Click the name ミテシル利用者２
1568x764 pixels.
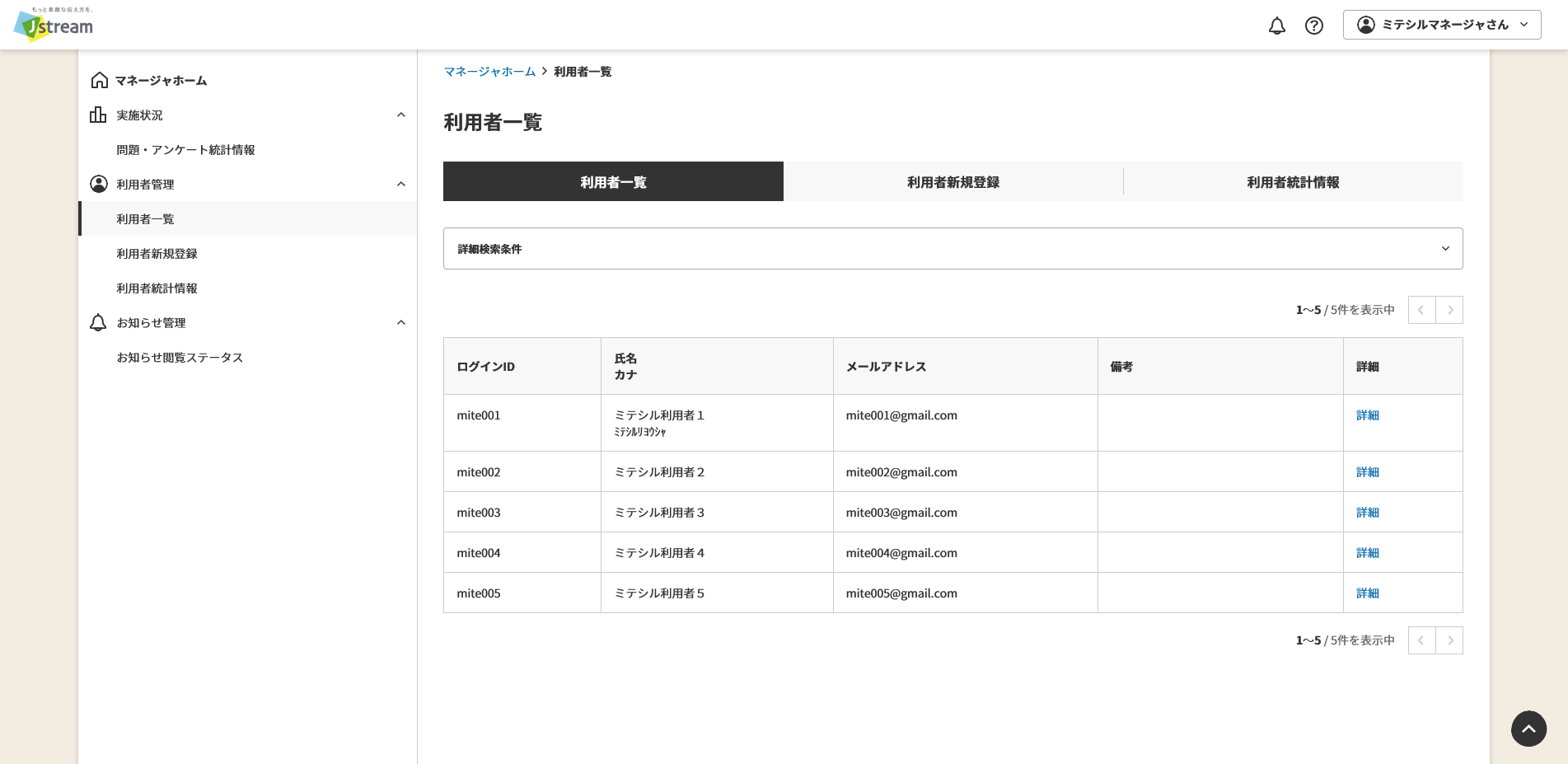pos(659,472)
